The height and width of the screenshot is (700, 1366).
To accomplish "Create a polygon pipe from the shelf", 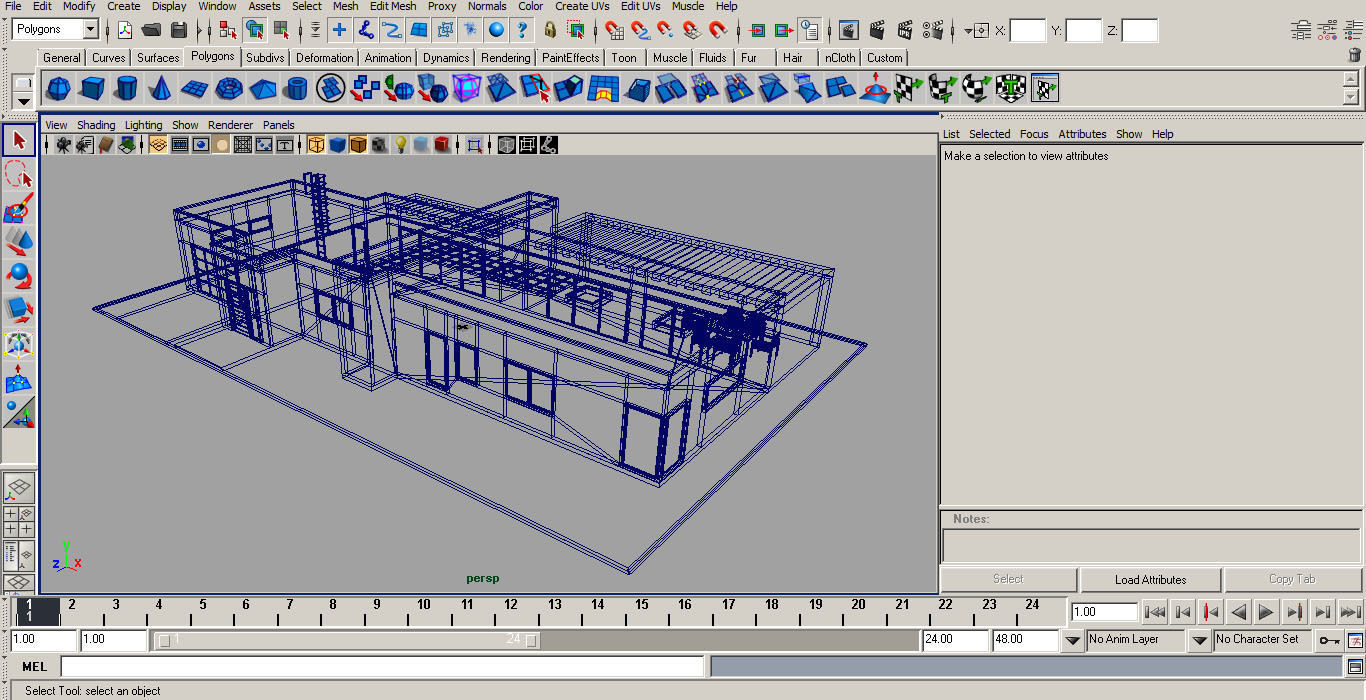I will point(297,88).
